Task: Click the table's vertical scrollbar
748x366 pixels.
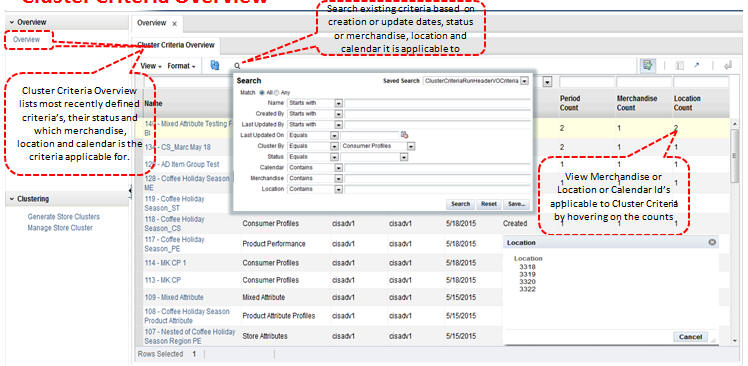Action: 735,157
